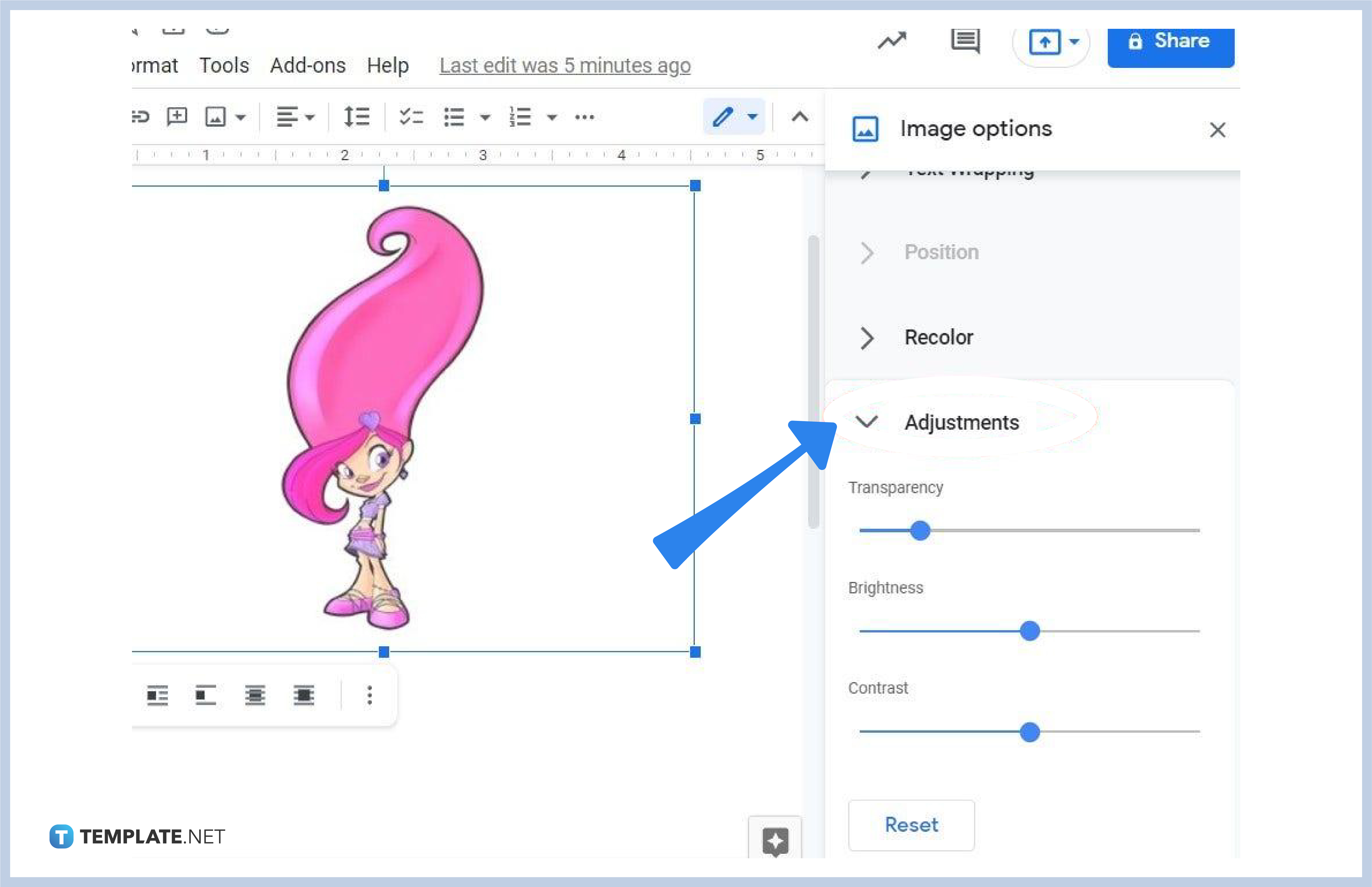Enable Wrap text around the image

(205, 695)
